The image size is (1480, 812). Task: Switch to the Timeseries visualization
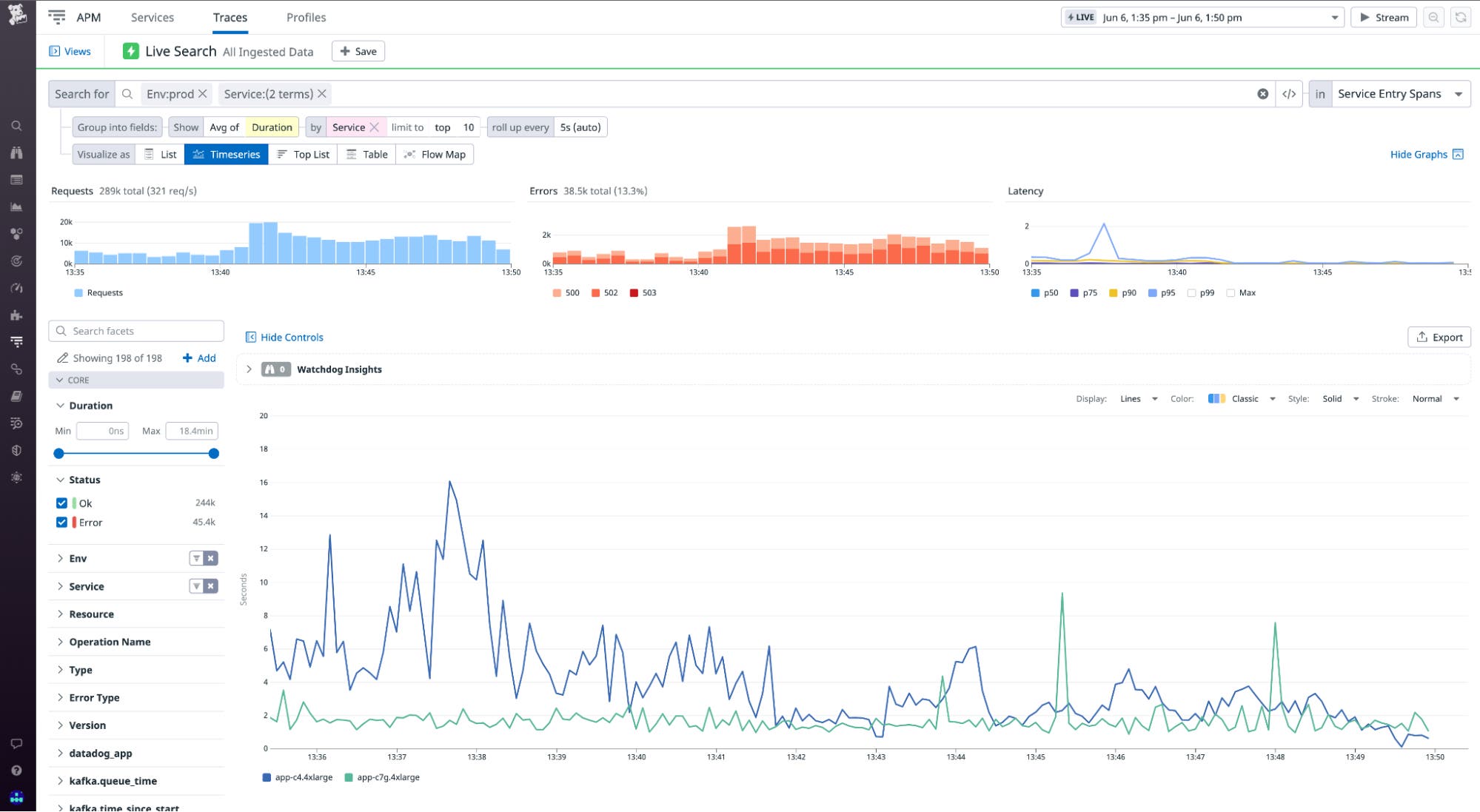(x=226, y=154)
